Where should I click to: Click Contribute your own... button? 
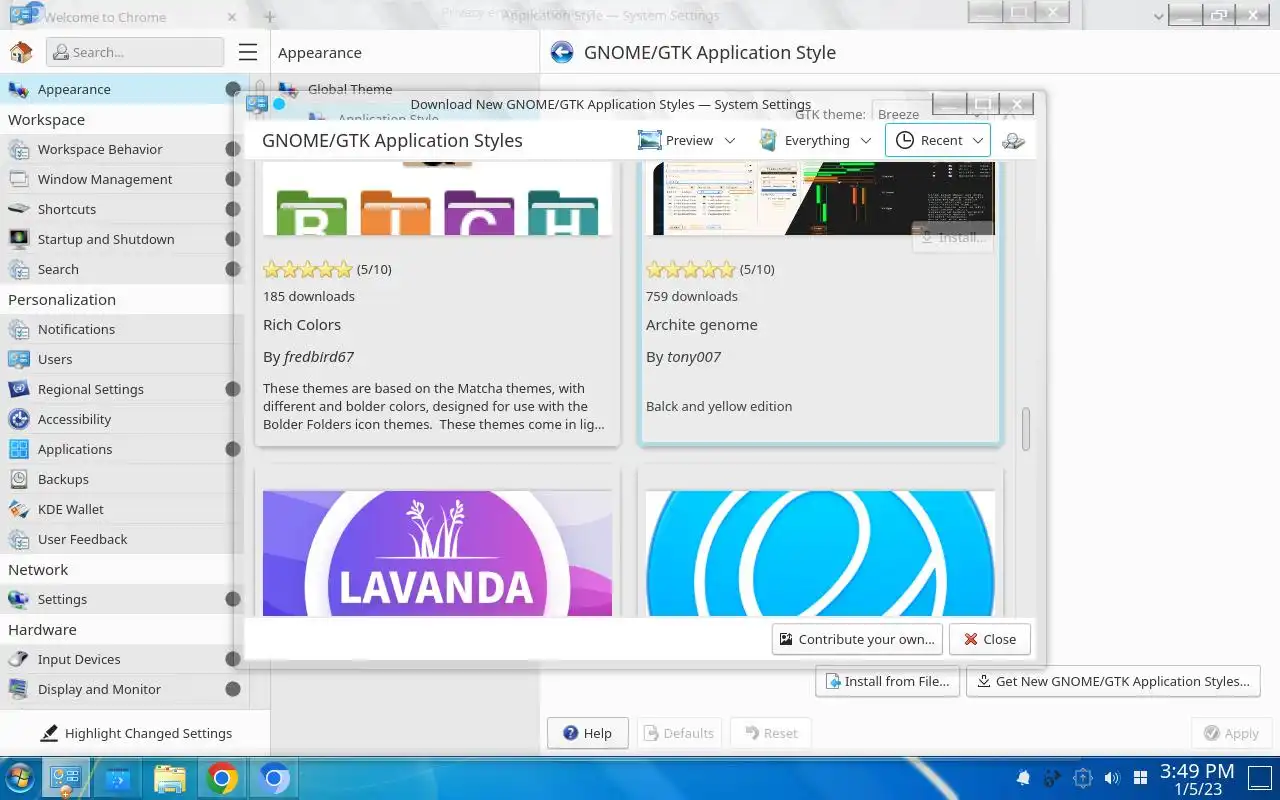(857, 639)
